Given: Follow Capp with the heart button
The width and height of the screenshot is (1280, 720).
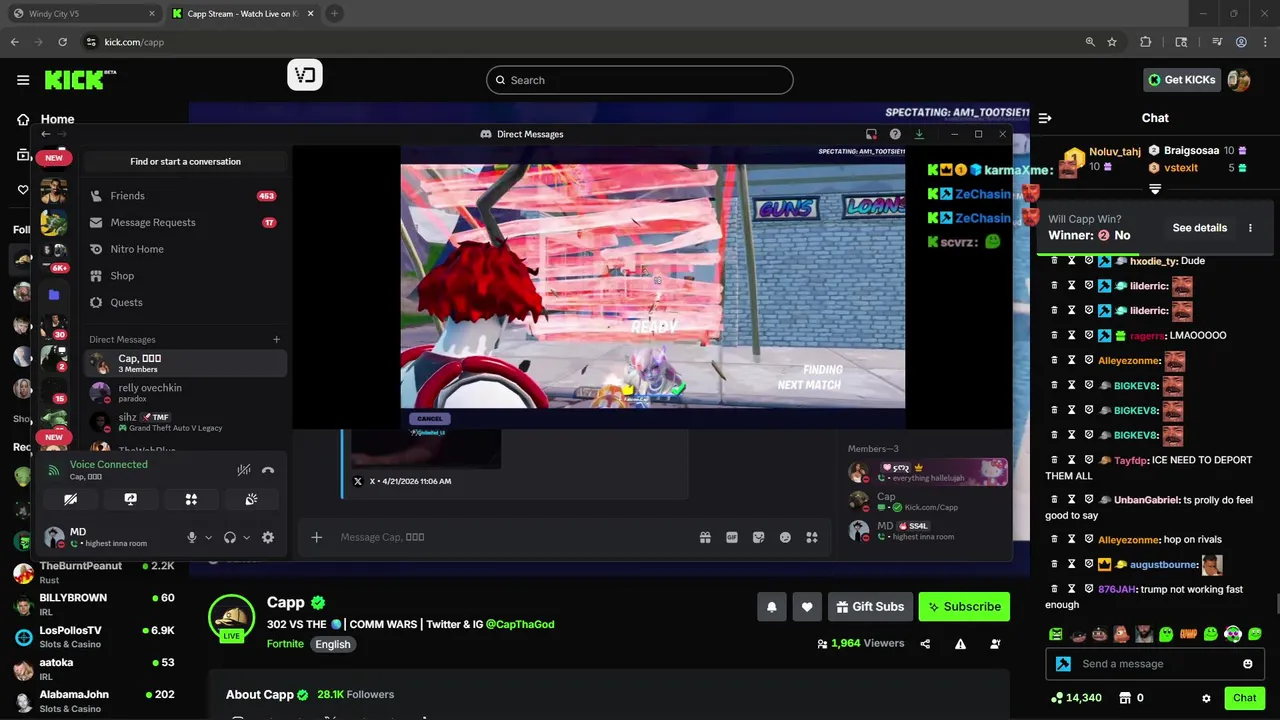Looking at the screenshot, I should tap(807, 606).
